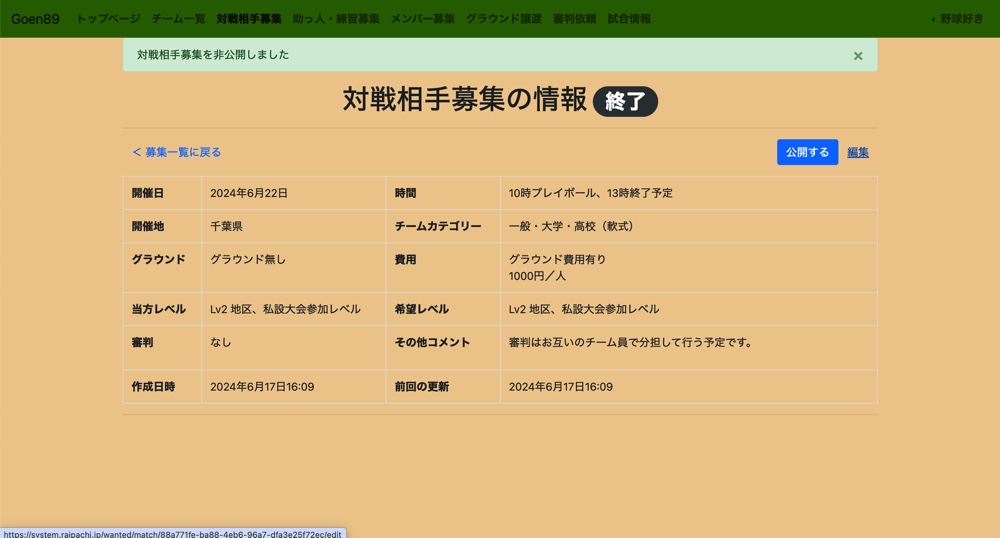
Task: Click 一般・大学・高校(軟式) category value
Action: coord(573,226)
